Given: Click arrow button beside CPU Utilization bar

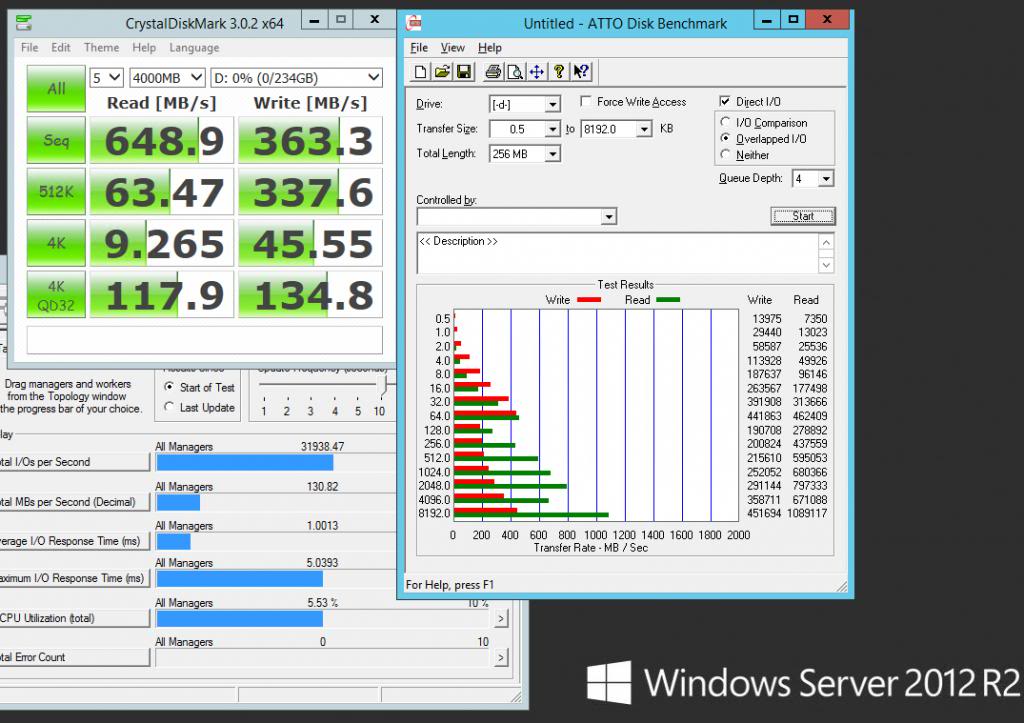Looking at the screenshot, I should [x=501, y=618].
